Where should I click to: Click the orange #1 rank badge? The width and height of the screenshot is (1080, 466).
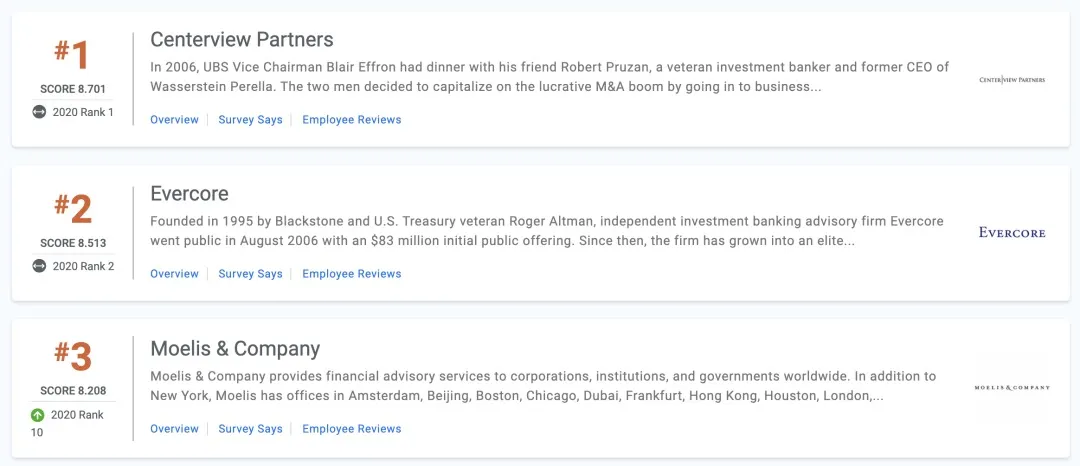point(72,56)
